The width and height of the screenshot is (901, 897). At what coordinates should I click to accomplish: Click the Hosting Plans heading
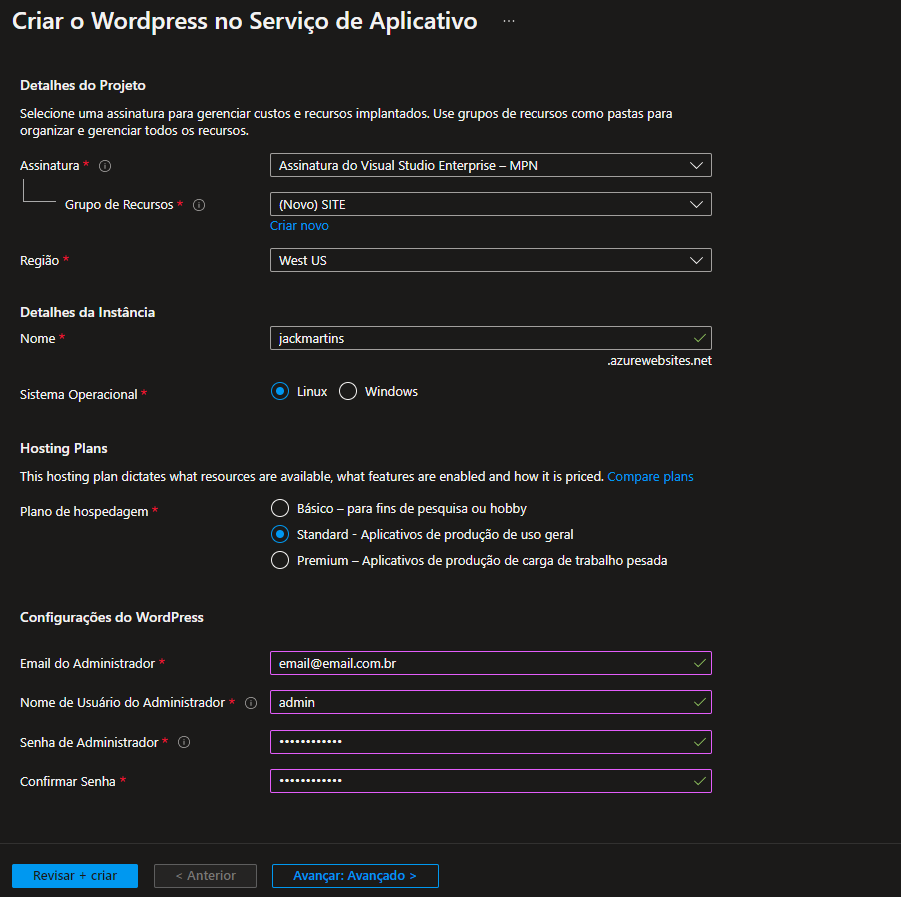point(64,448)
